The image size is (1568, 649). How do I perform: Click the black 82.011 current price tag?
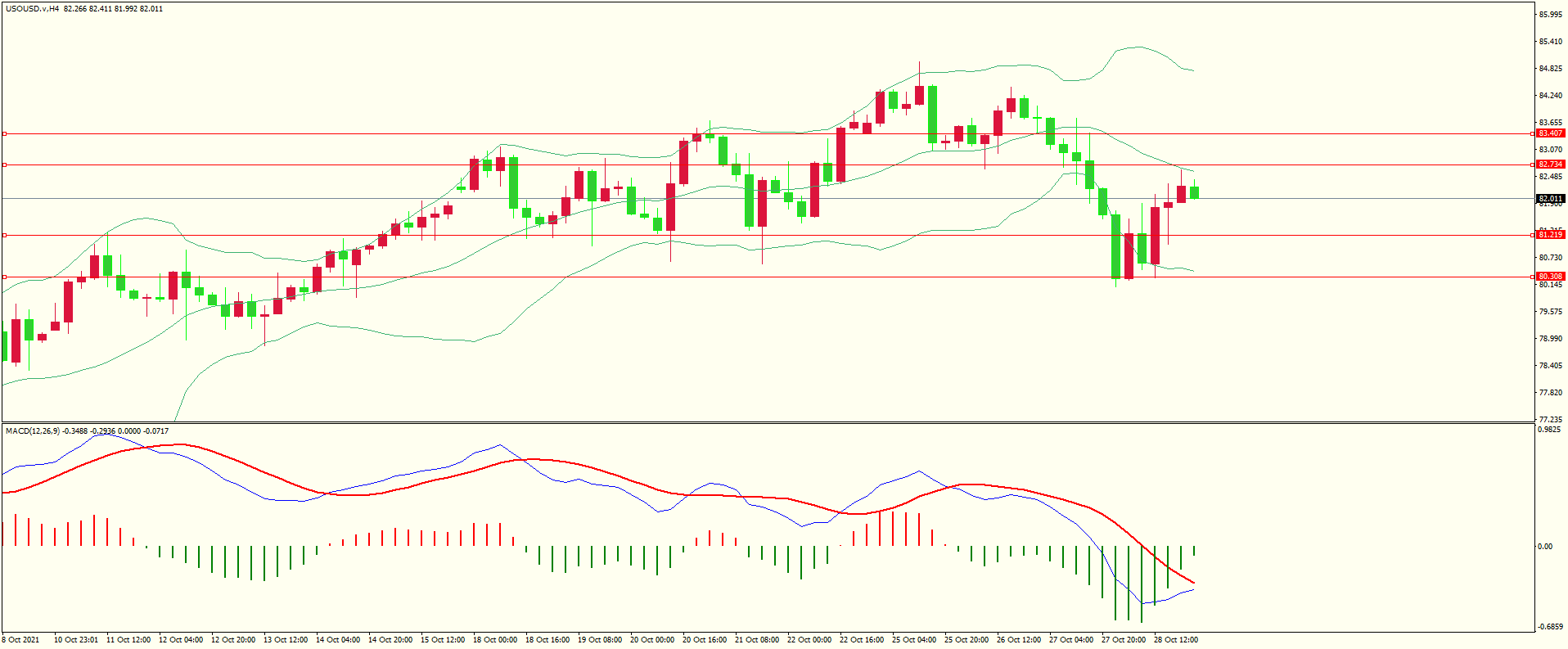tap(1550, 199)
